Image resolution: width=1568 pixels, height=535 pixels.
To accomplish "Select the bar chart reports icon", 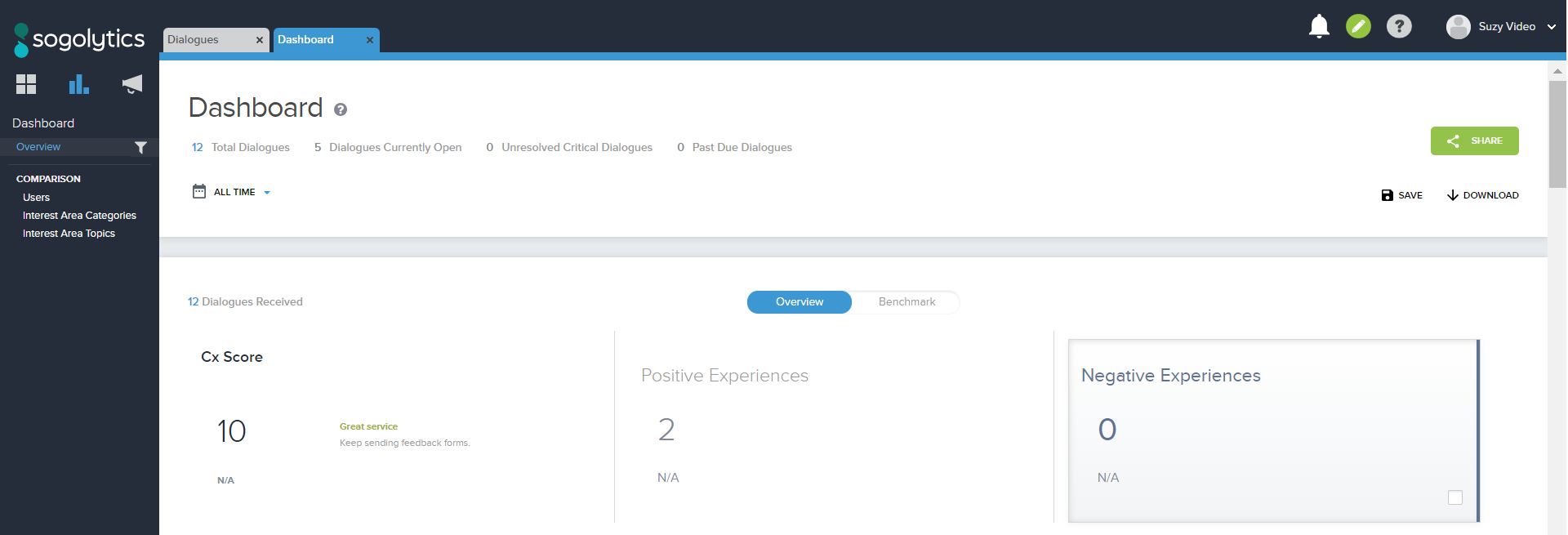I will 78,84.
